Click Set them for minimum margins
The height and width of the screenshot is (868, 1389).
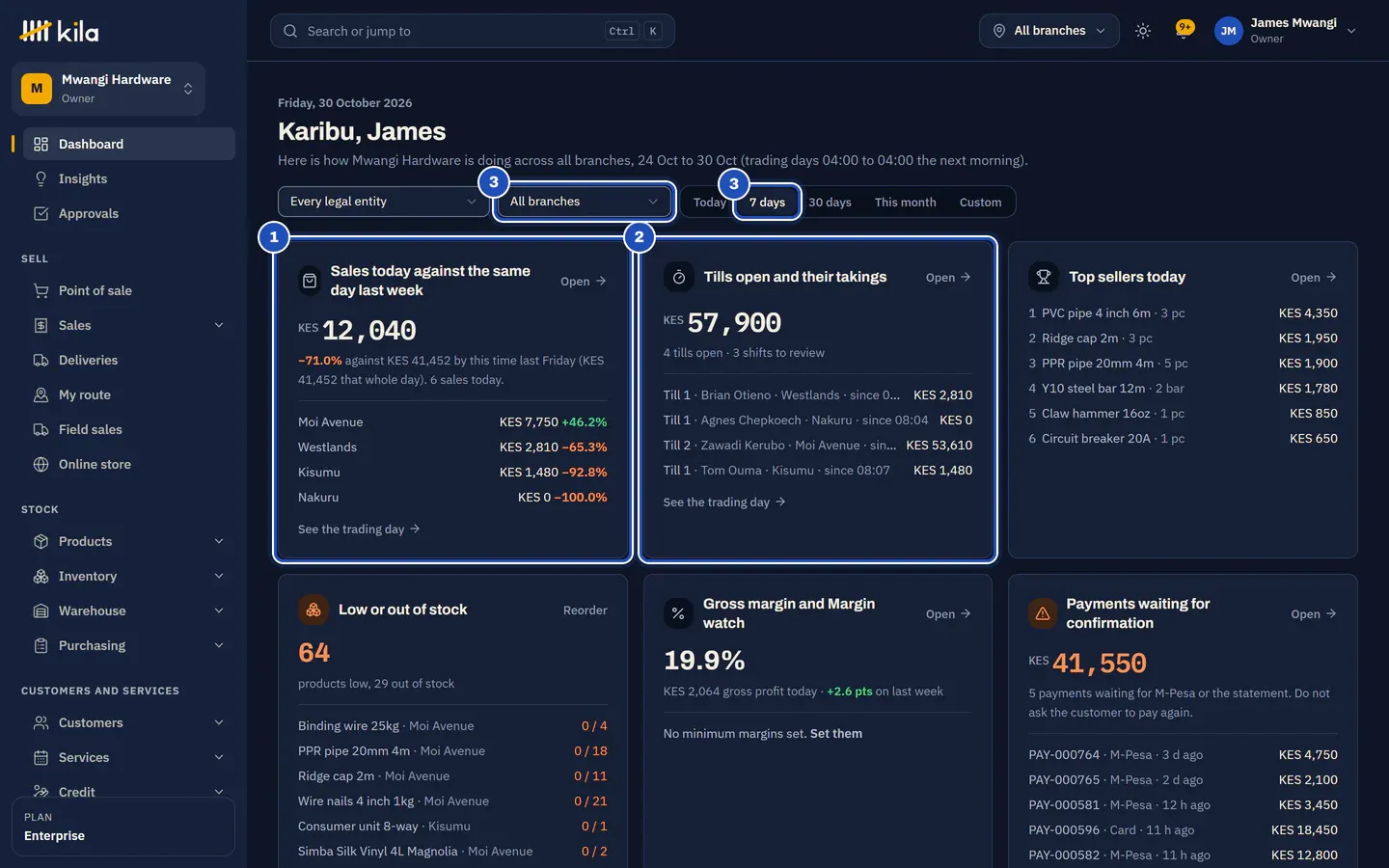pyautogui.click(x=836, y=734)
